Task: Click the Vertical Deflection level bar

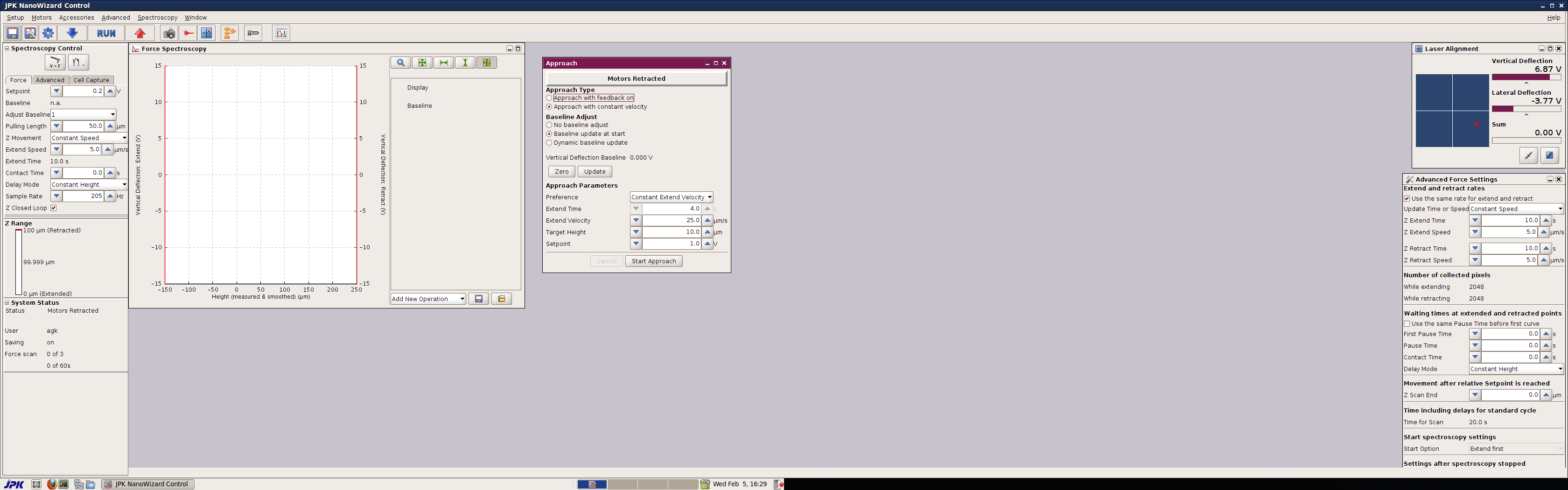Action: [1526, 77]
